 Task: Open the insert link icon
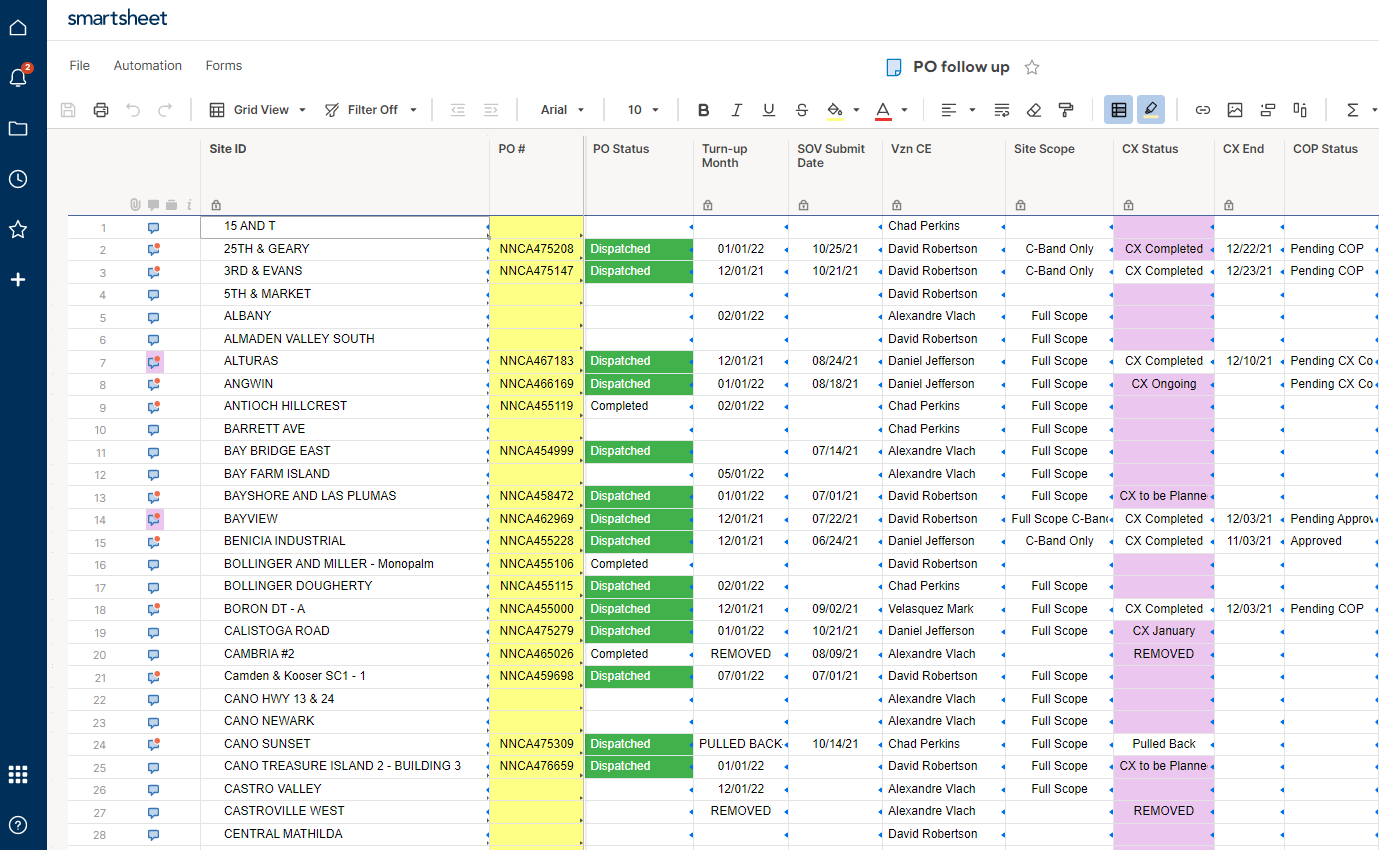tap(1203, 110)
